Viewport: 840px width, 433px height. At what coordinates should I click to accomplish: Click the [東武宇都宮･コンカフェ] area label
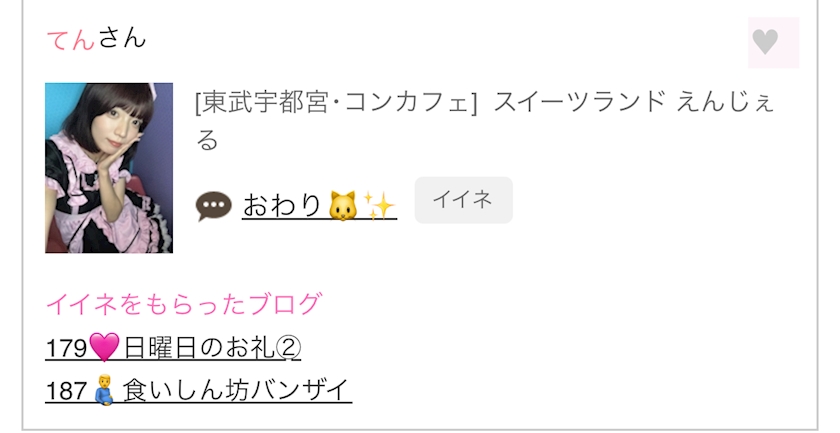pos(336,102)
